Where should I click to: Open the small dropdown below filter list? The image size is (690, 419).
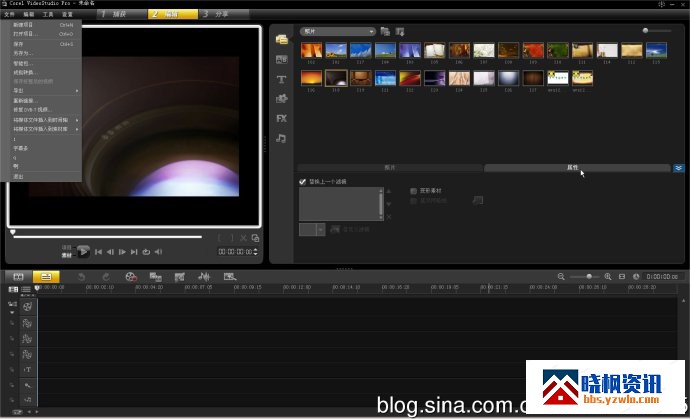(320, 229)
